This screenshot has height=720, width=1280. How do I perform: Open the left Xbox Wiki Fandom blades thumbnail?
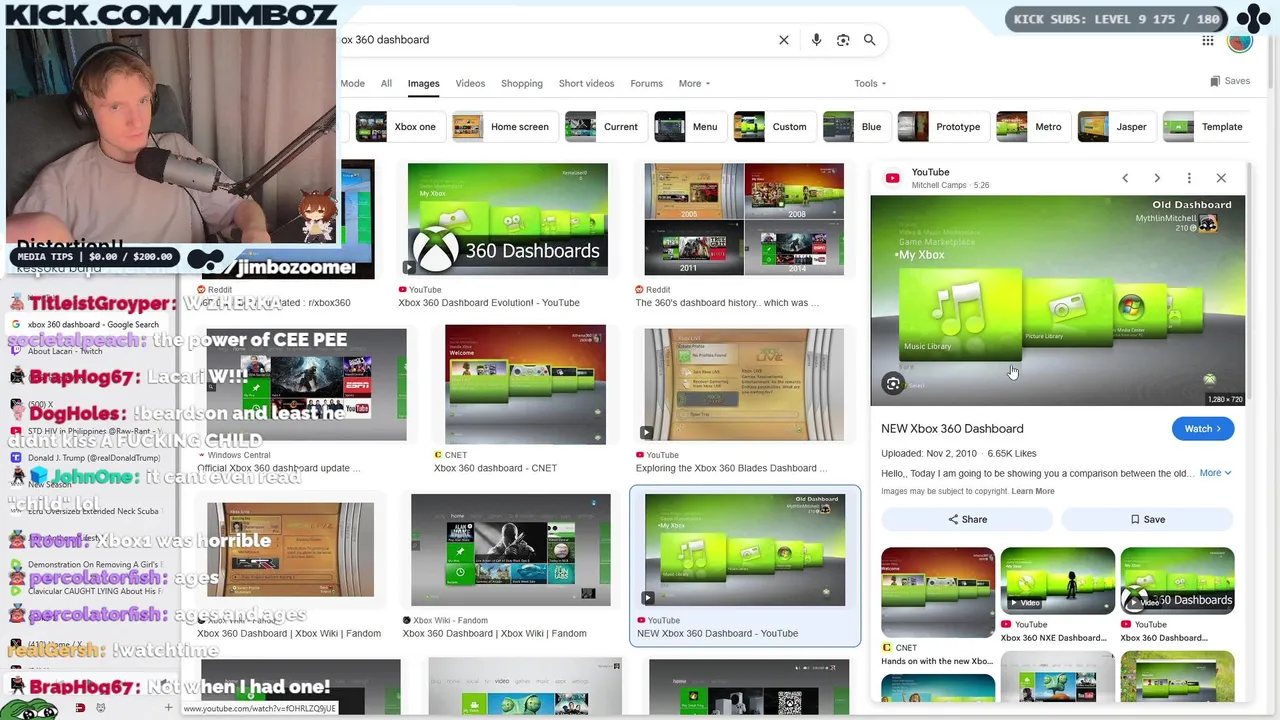[290, 550]
